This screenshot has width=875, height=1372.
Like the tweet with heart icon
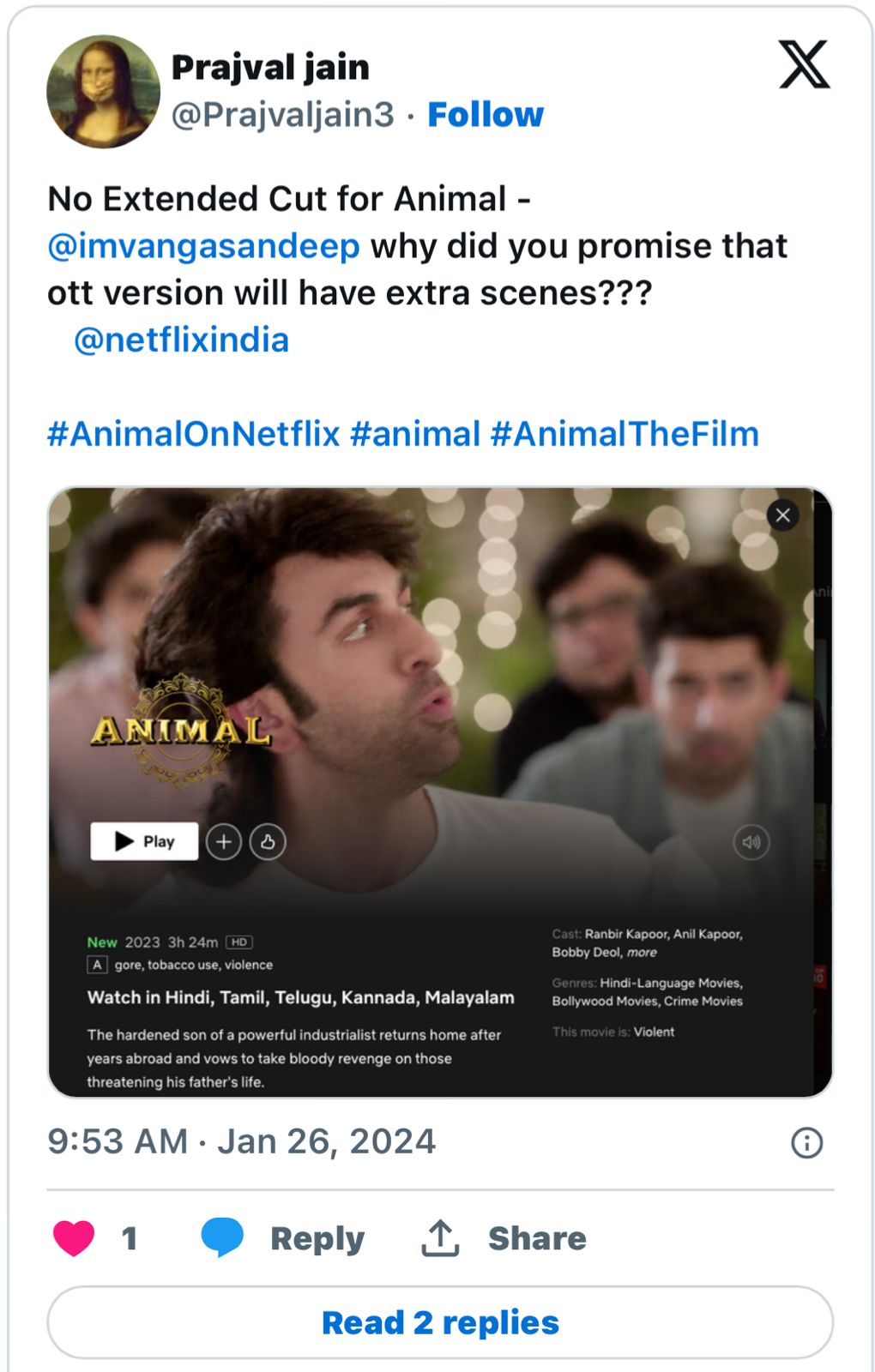[x=74, y=1238]
